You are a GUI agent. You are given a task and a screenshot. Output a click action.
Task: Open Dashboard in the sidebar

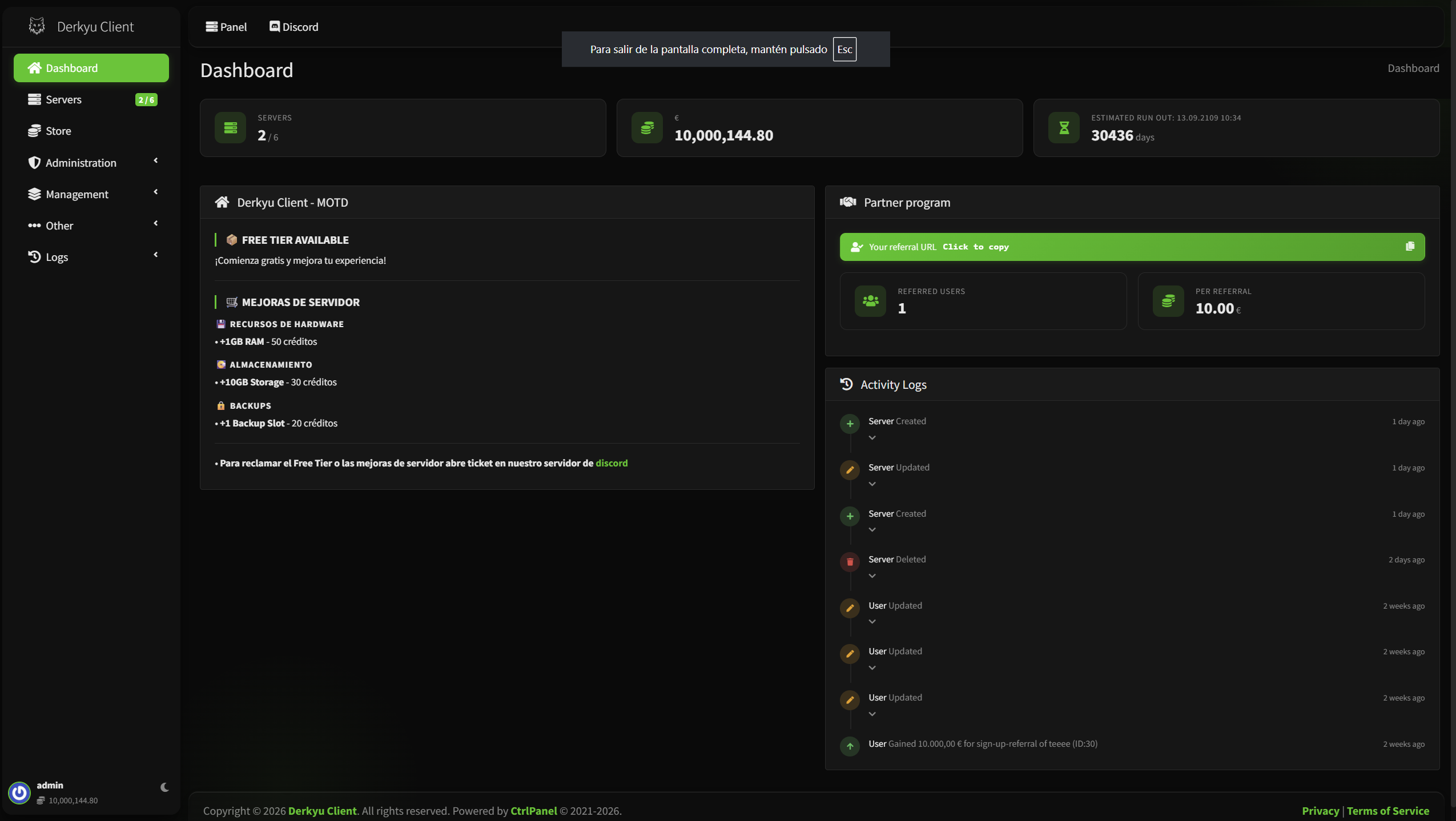click(x=91, y=68)
